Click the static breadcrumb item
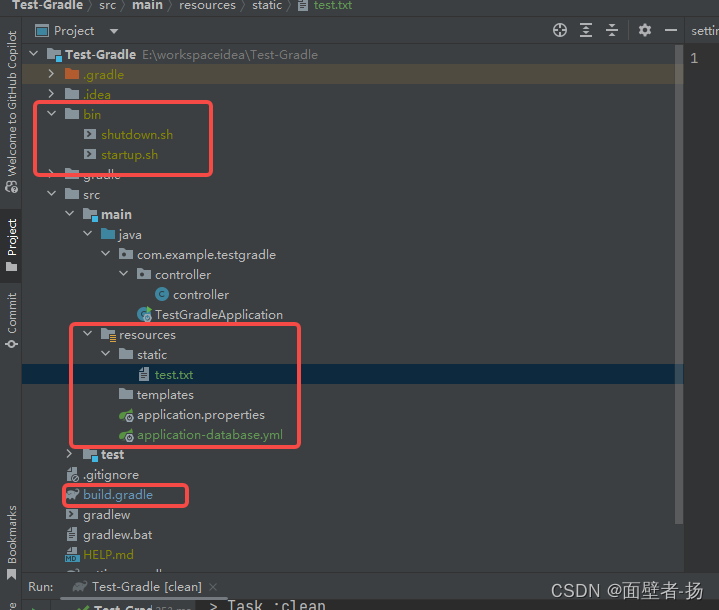This screenshot has height=610, width=719. pyautogui.click(x=267, y=6)
